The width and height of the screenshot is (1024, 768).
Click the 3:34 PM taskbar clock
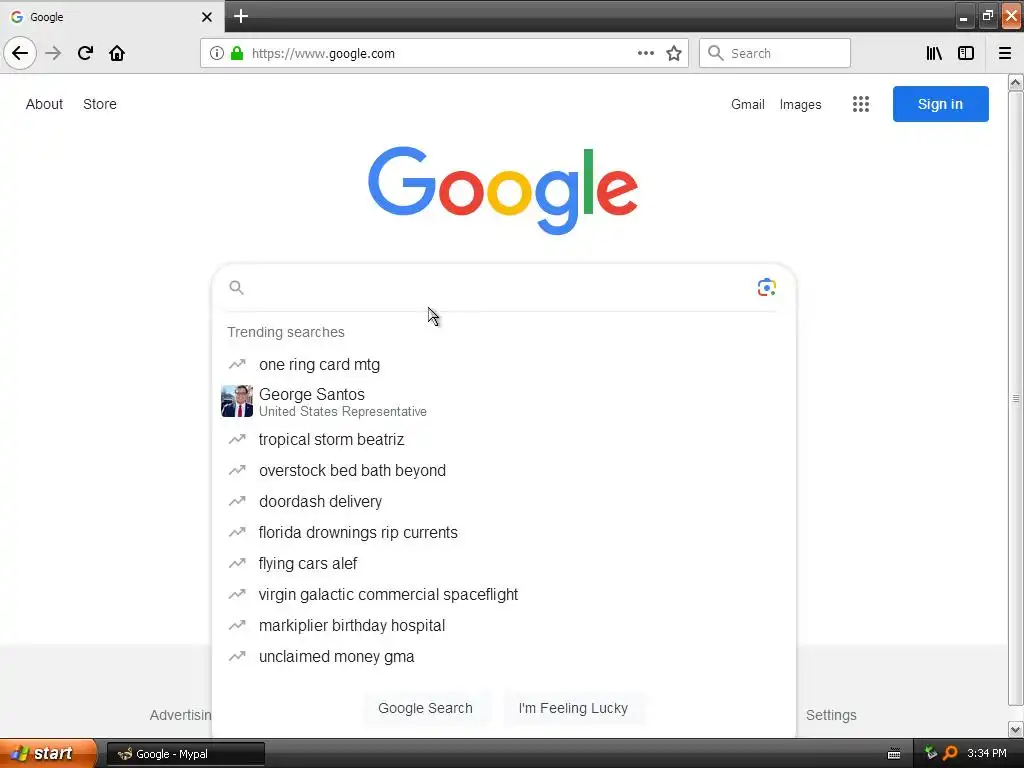tap(987, 753)
